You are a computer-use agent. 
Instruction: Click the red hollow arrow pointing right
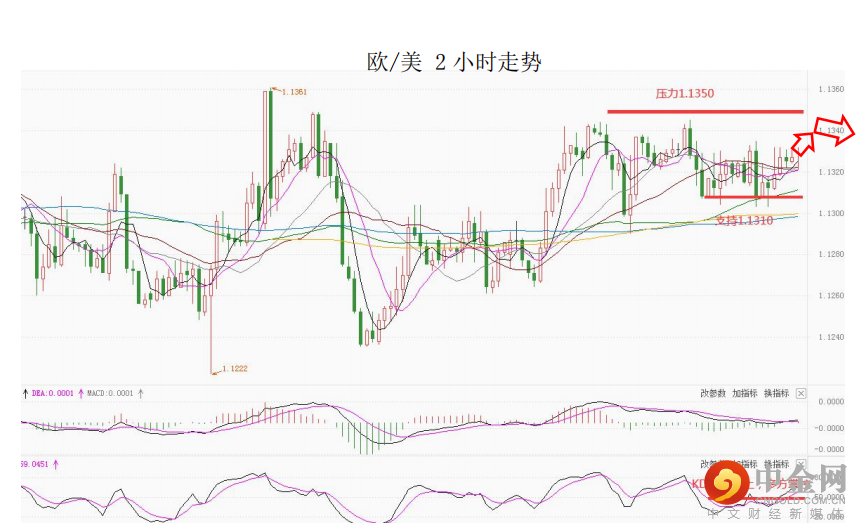tap(835, 131)
